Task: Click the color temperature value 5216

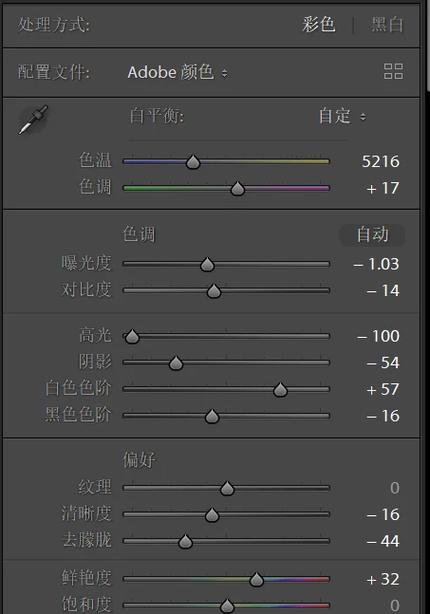Action: [x=380, y=161]
